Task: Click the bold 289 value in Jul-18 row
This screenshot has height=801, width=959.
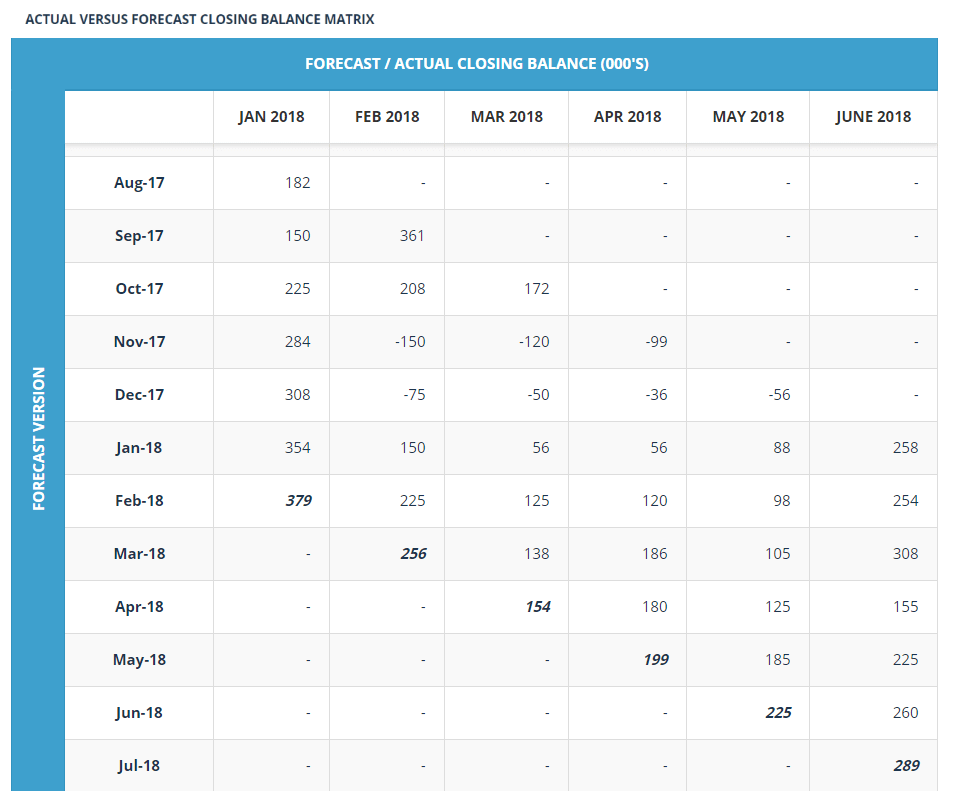Action: (906, 766)
